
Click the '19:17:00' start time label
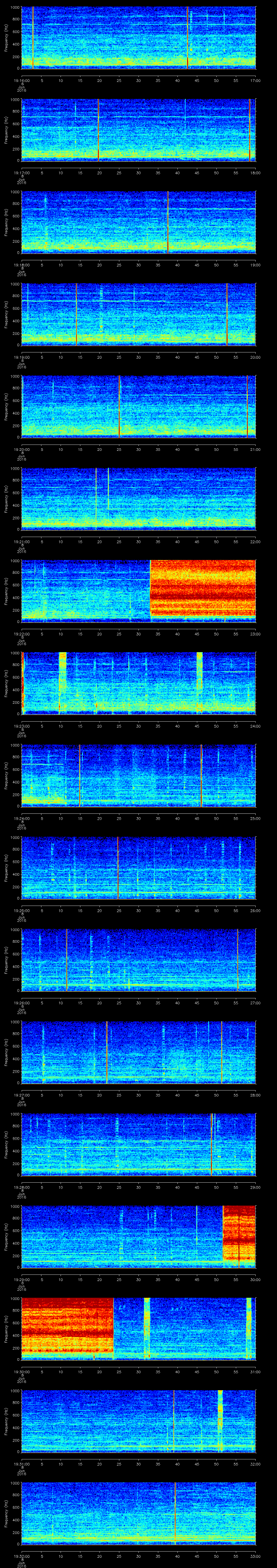(22, 173)
